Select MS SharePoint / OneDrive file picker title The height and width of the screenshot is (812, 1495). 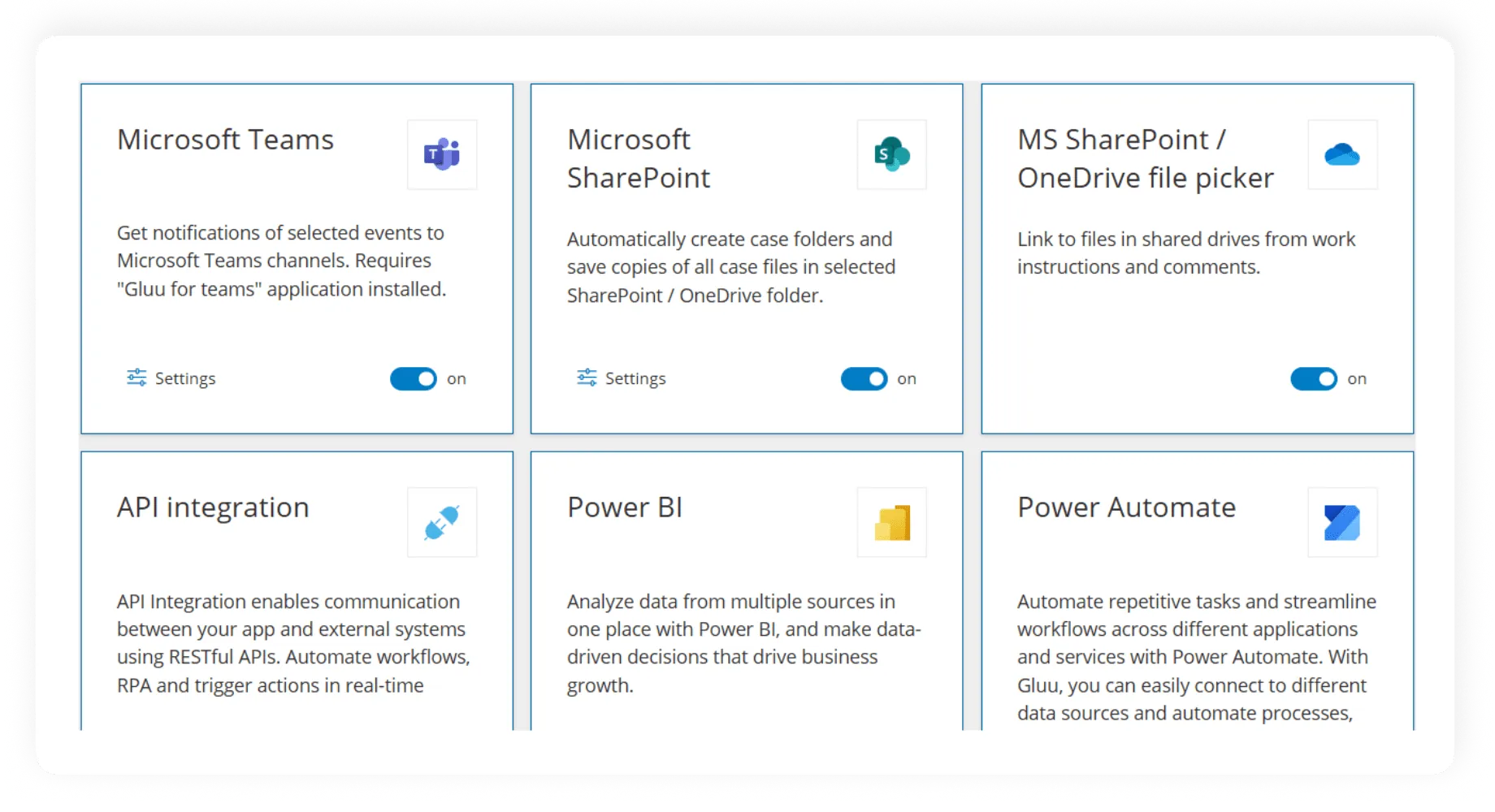coord(1146,158)
